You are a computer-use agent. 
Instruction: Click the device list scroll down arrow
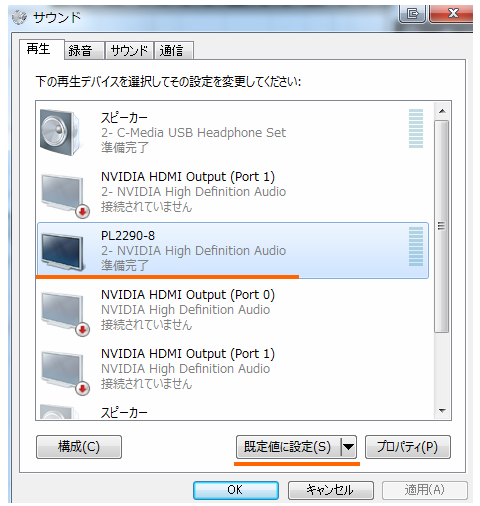point(442,410)
